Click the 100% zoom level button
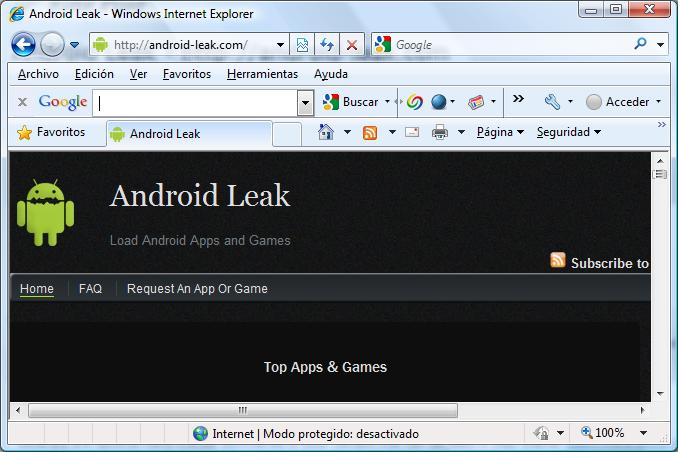This screenshot has height=452, width=678. click(x=603, y=433)
